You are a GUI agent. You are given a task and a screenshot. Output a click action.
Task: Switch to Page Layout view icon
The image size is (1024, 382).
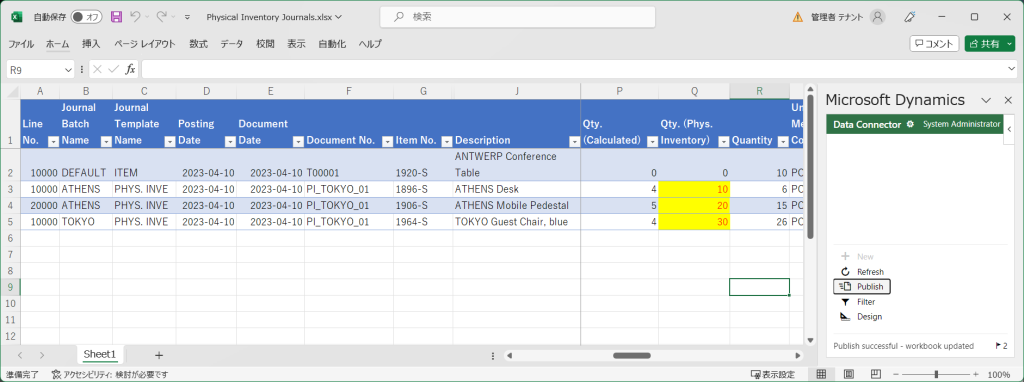pos(848,374)
